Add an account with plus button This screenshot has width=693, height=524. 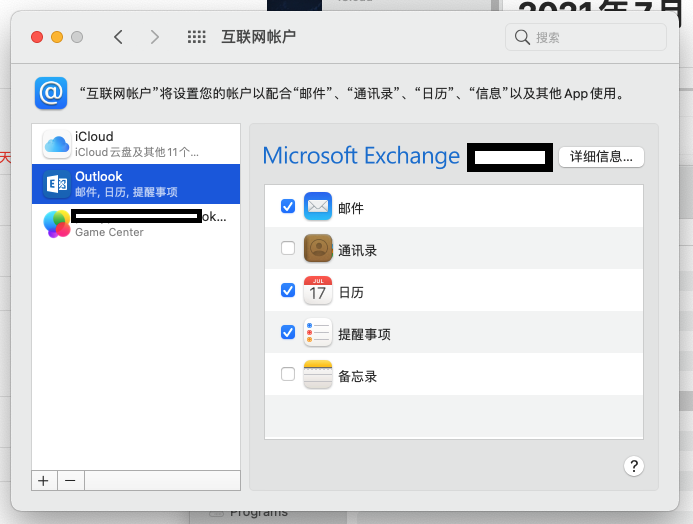pos(44,481)
